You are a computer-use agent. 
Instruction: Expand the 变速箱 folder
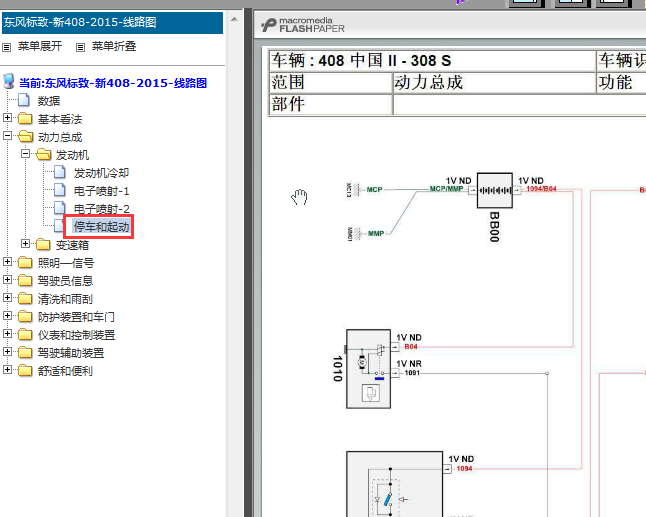pyautogui.click(x=25, y=243)
